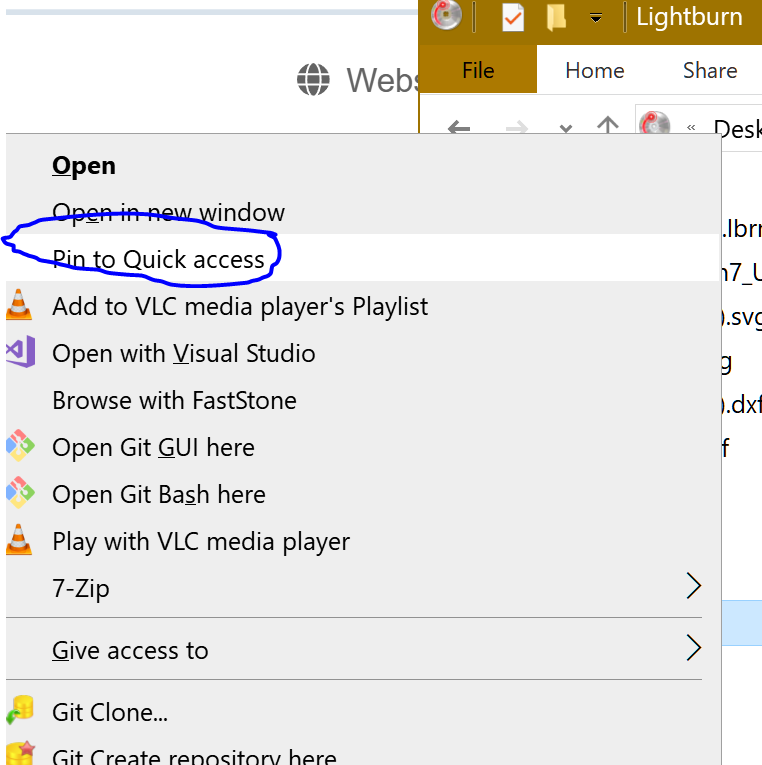Click the New folder icon in title bar
762x765 pixels.
click(557, 17)
